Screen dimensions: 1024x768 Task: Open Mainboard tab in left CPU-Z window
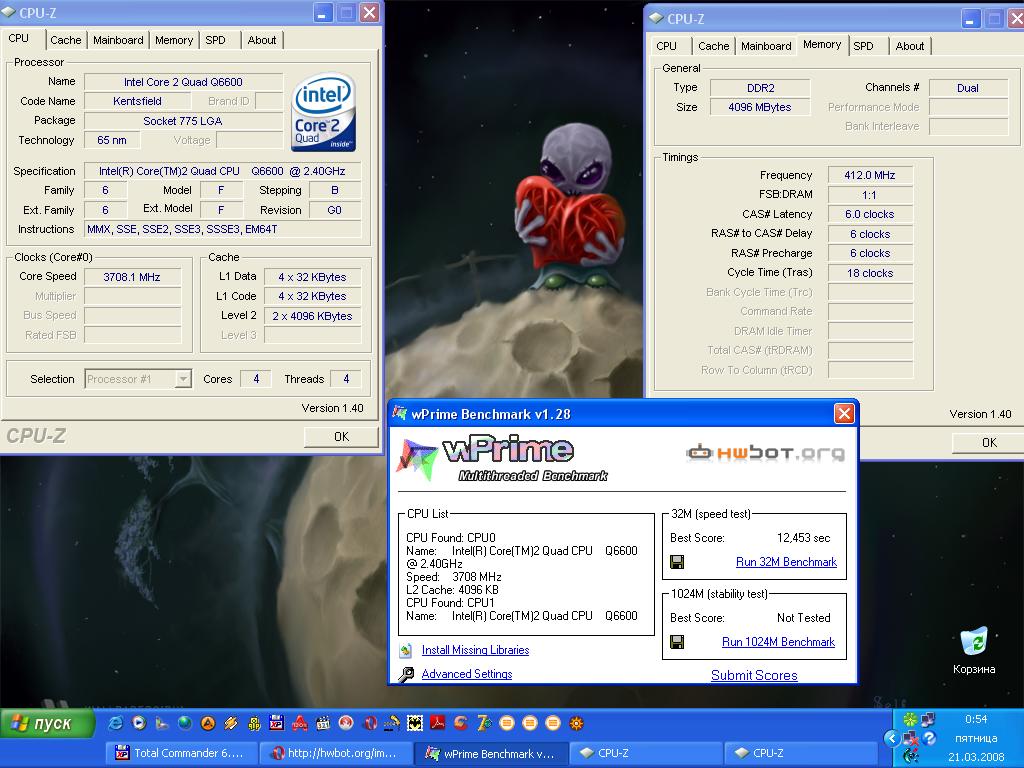click(118, 40)
